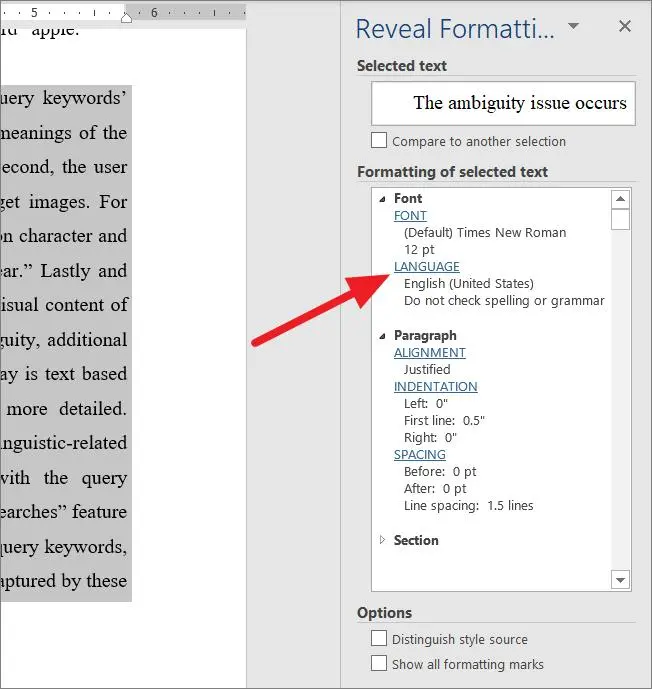Viewport: 652px width, 689px height.
Task: Open the INDENTATION formatting link
Action: (x=435, y=387)
